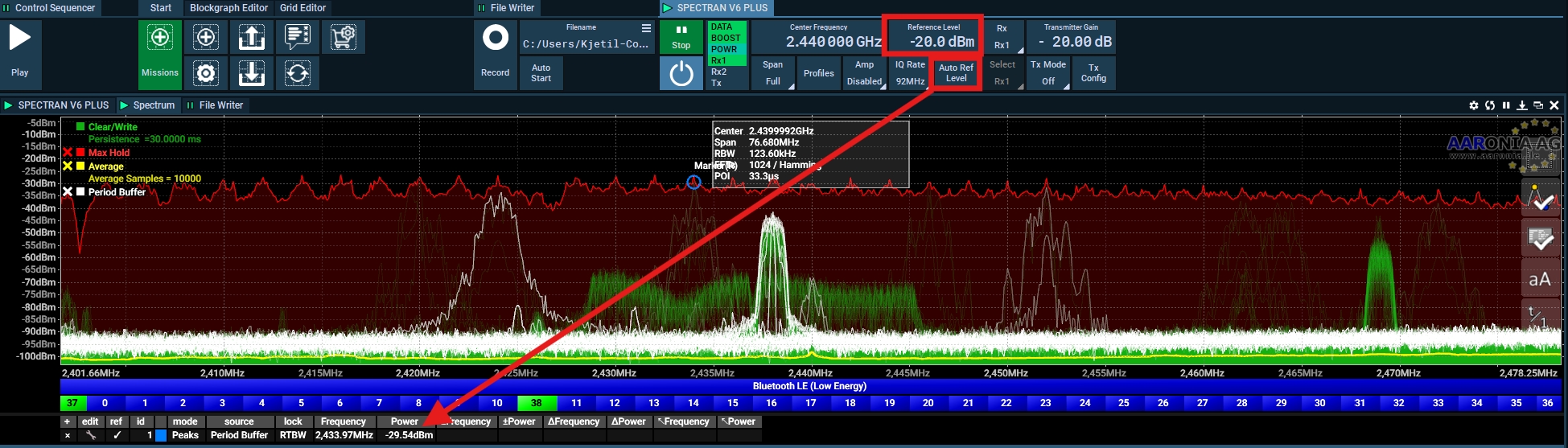The image size is (1568, 448).
Task: Open the Tx Mode Off dropdown
Action: tap(1048, 73)
